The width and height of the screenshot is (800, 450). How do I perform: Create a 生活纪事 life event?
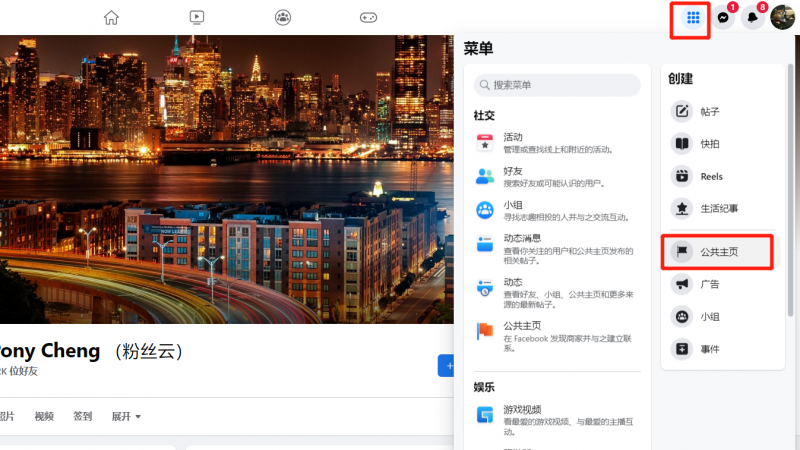(x=722, y=209)
